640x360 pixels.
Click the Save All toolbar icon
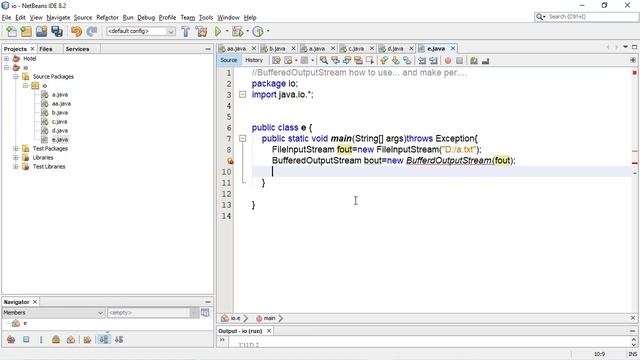(57, 31)
